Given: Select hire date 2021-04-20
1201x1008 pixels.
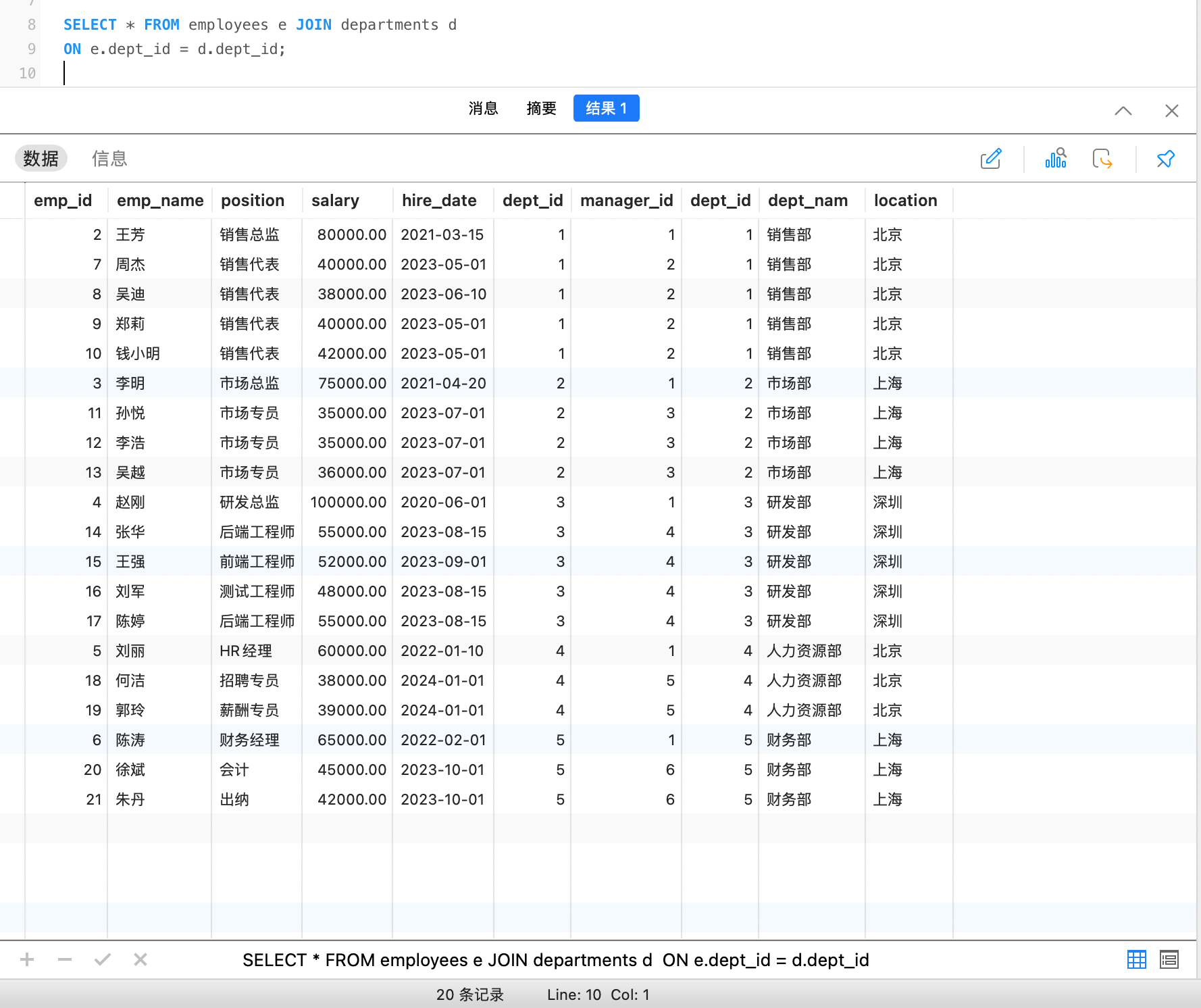Looking at the screenshot, I should [x=443, y=383].
